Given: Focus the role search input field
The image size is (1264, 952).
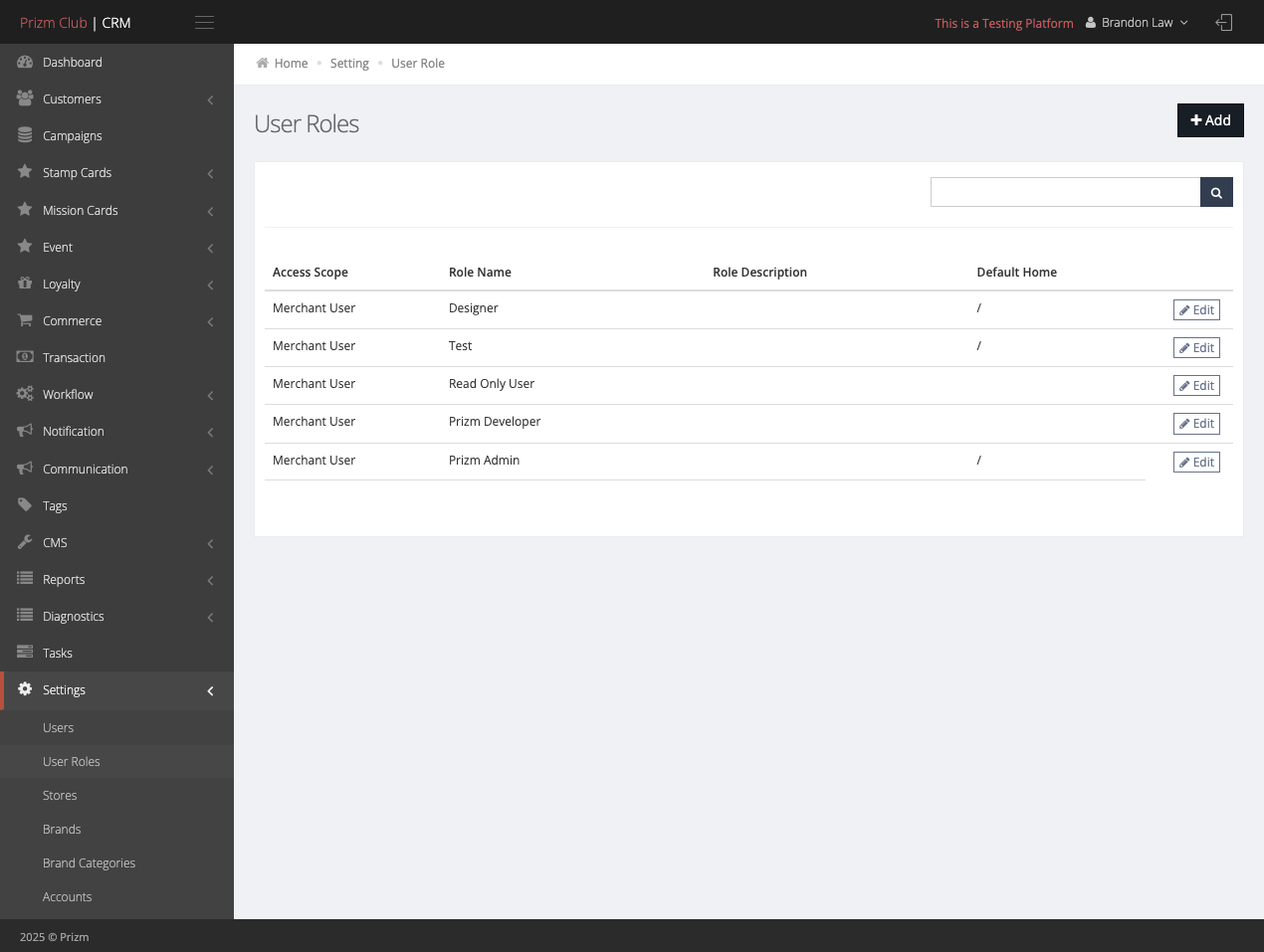Looking at the screenshot, I should (x=1065, y=192).
